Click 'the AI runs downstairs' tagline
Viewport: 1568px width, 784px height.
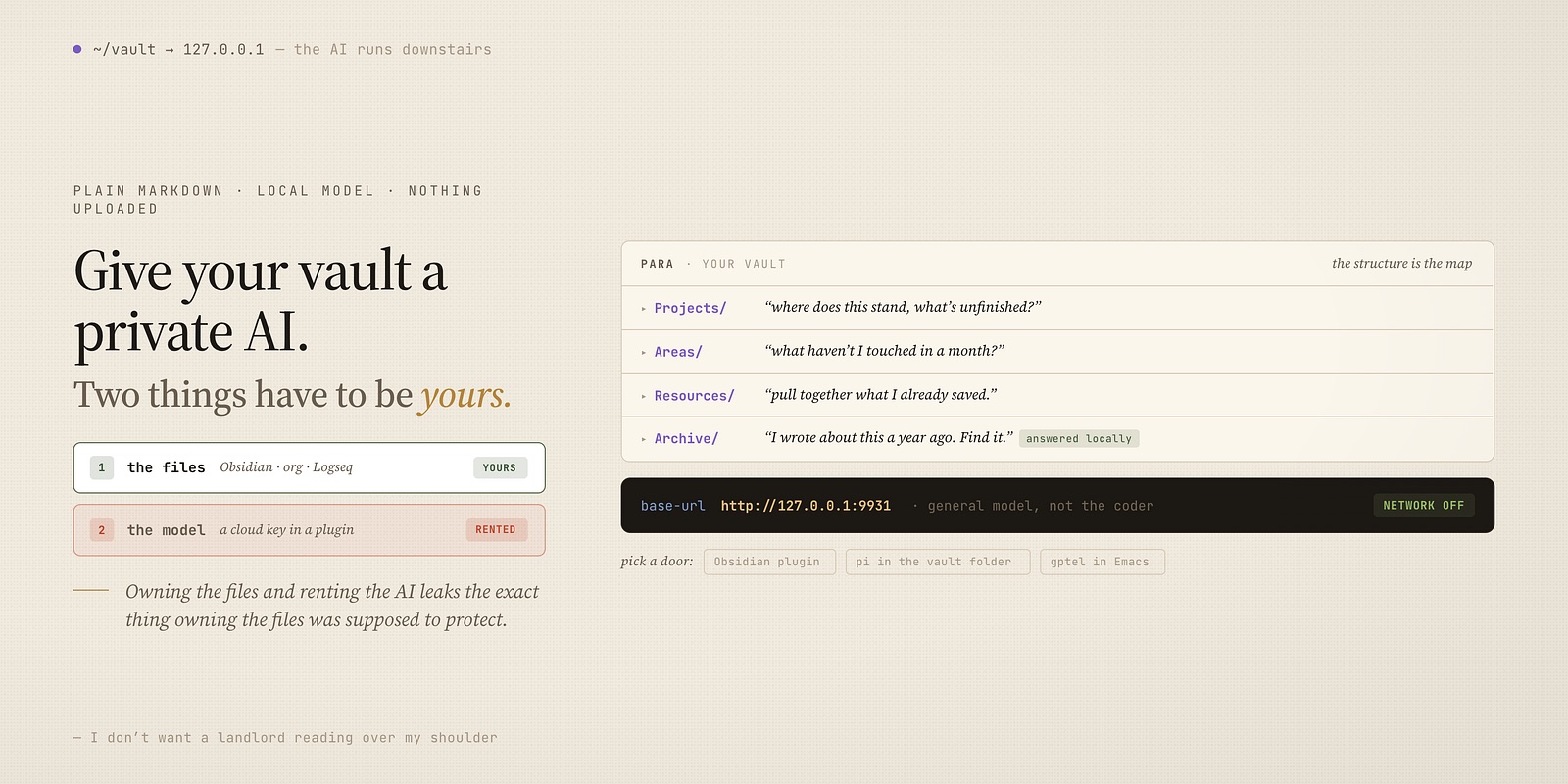pyautogui.click(x=393, y=49)
